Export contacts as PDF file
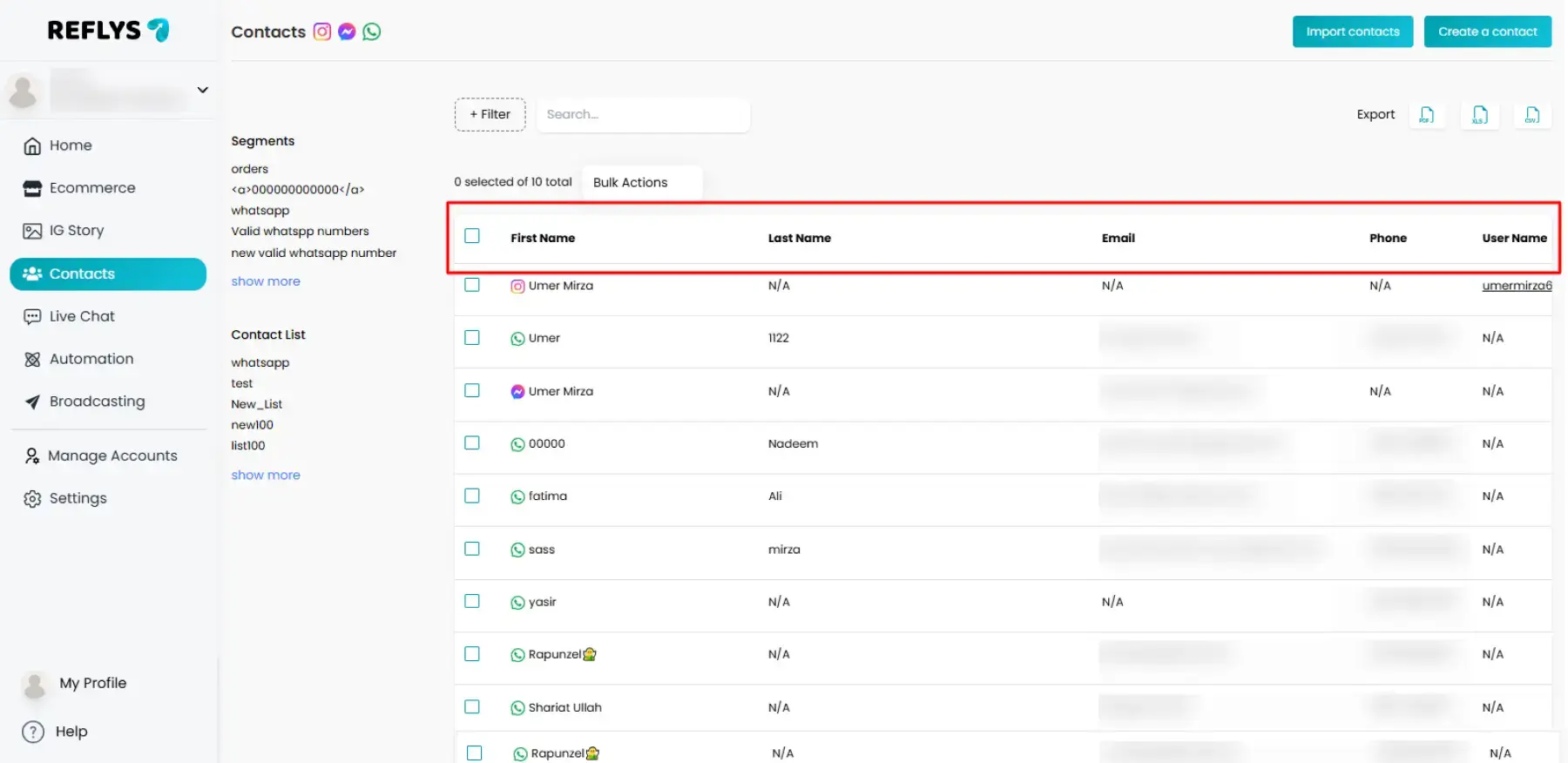 point(1427,115)
